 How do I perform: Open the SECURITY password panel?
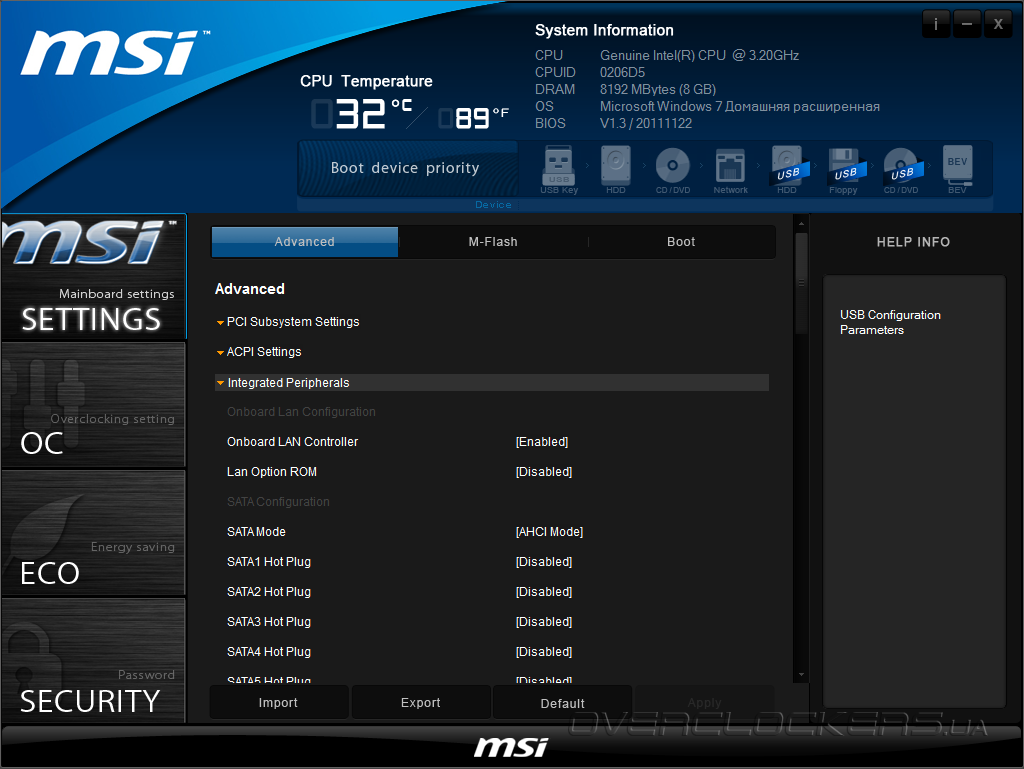(93, 661)
